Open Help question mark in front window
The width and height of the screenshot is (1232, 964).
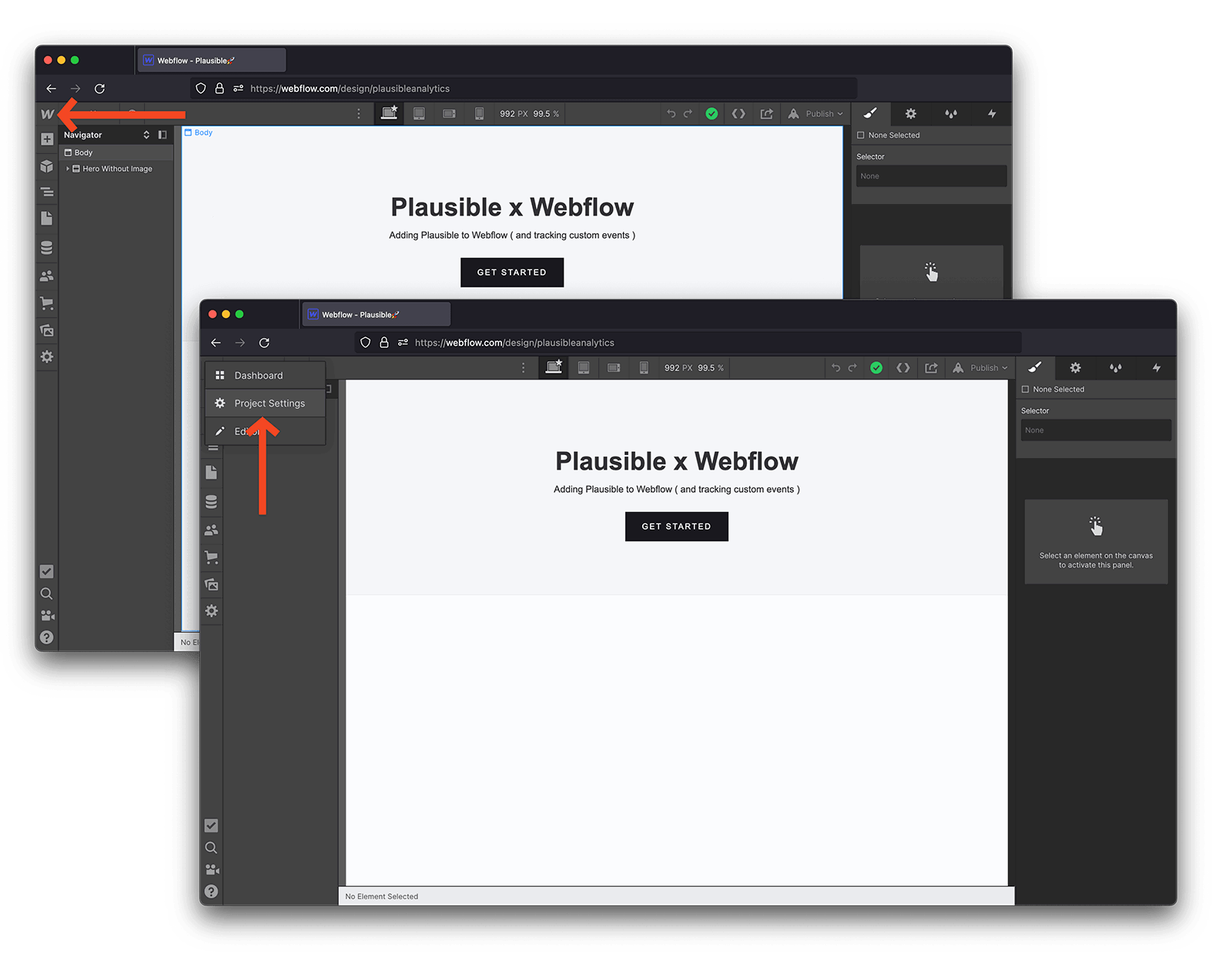click(x=212, y=892)
